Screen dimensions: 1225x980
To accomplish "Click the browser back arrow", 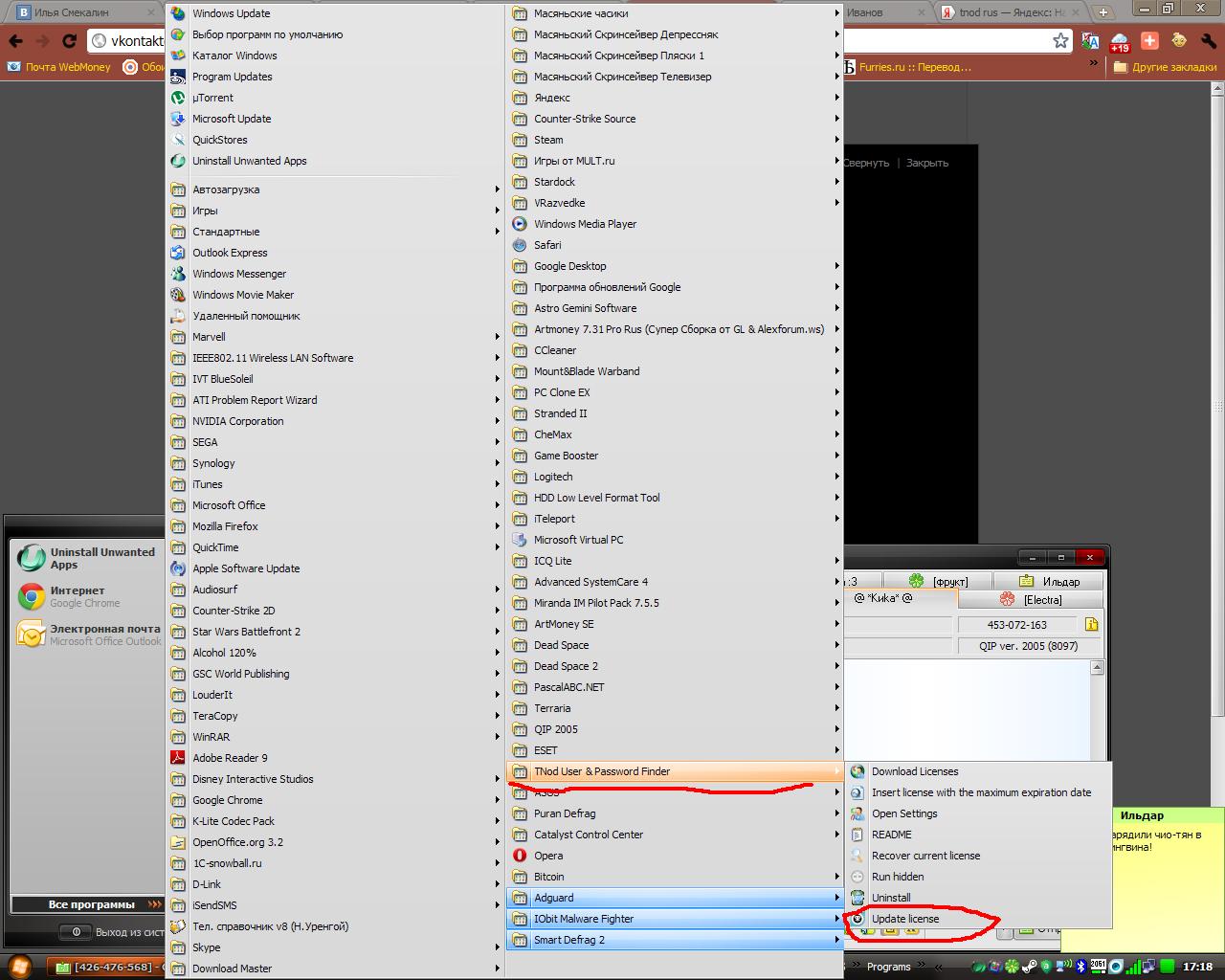I will tap(16, 41).
